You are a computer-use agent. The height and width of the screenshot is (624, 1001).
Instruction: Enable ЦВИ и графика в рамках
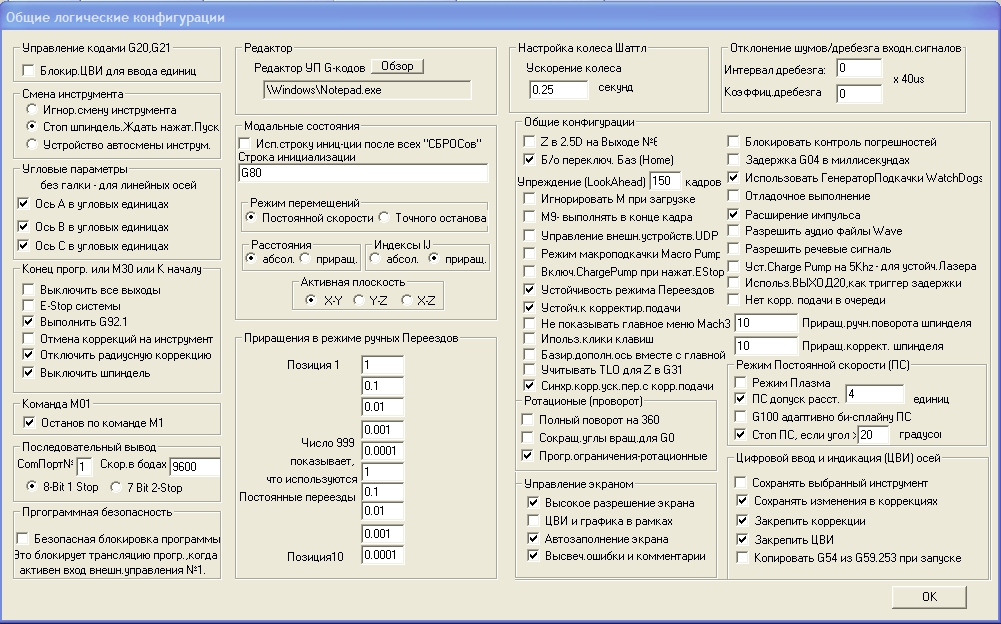pos(533,521)
